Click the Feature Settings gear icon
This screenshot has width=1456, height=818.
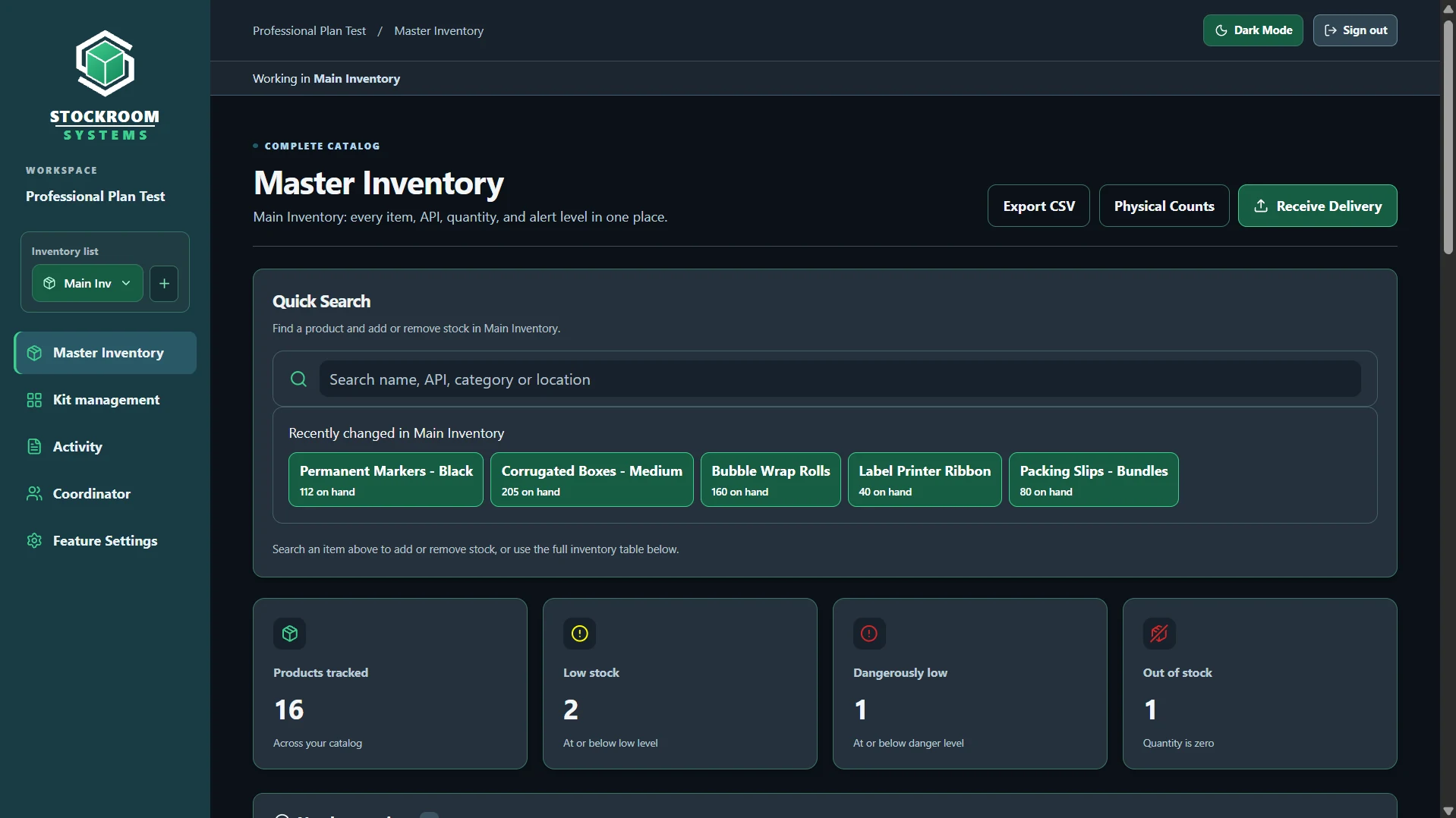click(34, 541)
